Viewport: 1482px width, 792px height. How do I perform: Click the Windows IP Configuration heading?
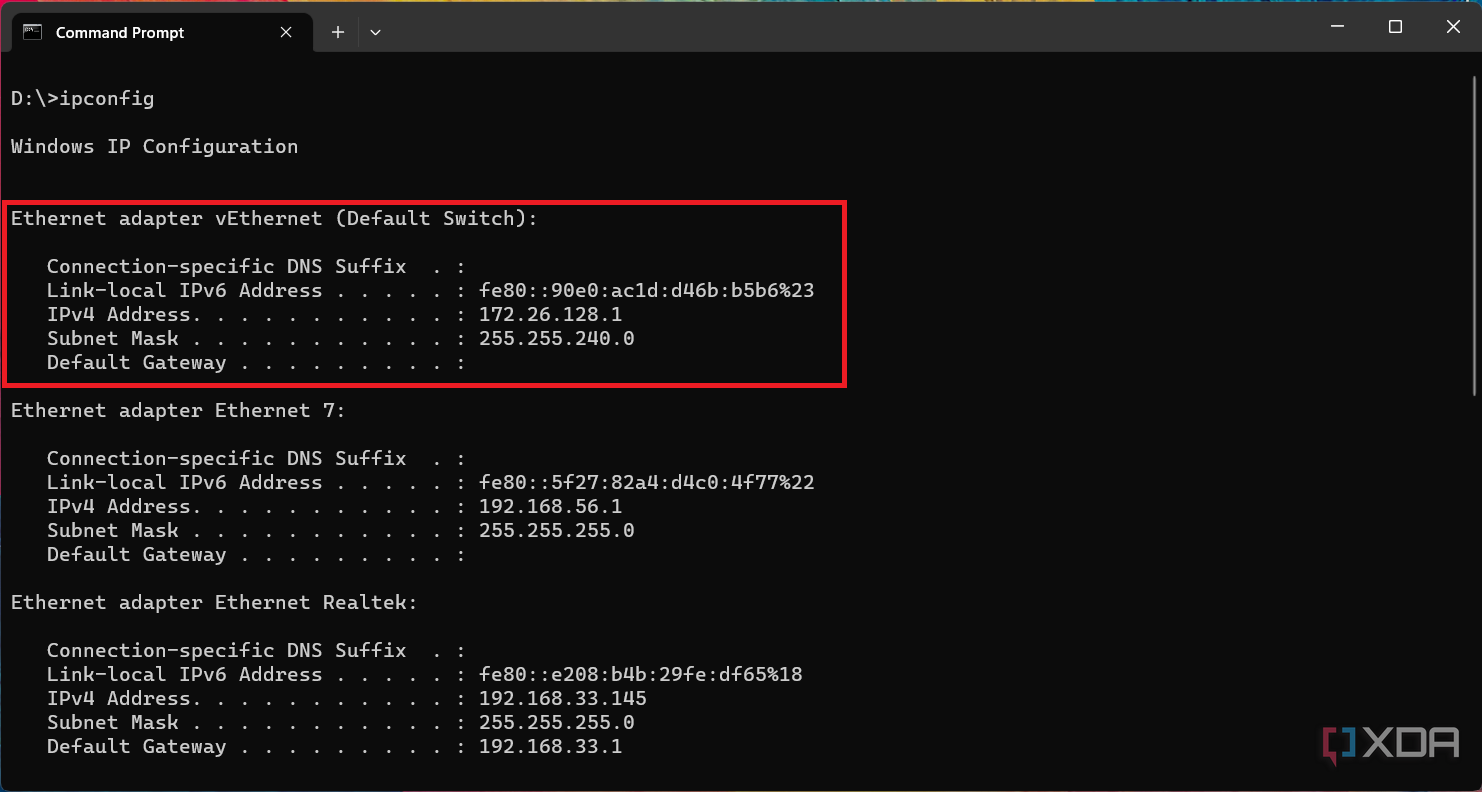click(155, 146)
